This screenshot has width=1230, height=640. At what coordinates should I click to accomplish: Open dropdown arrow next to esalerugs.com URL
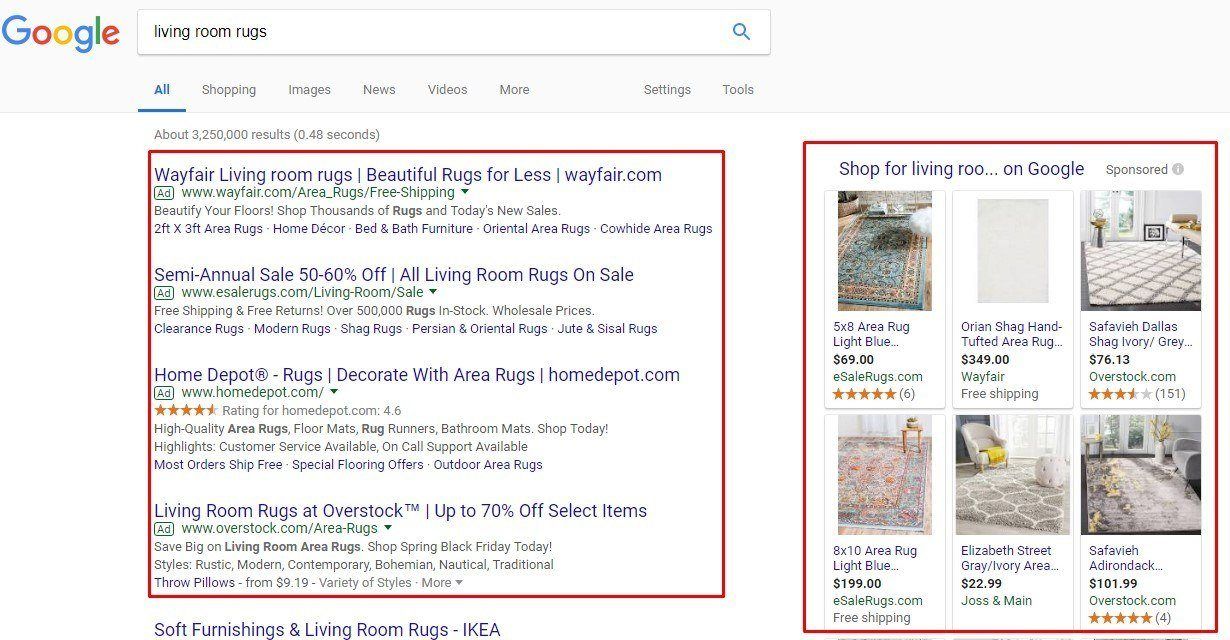coord(433,292)
